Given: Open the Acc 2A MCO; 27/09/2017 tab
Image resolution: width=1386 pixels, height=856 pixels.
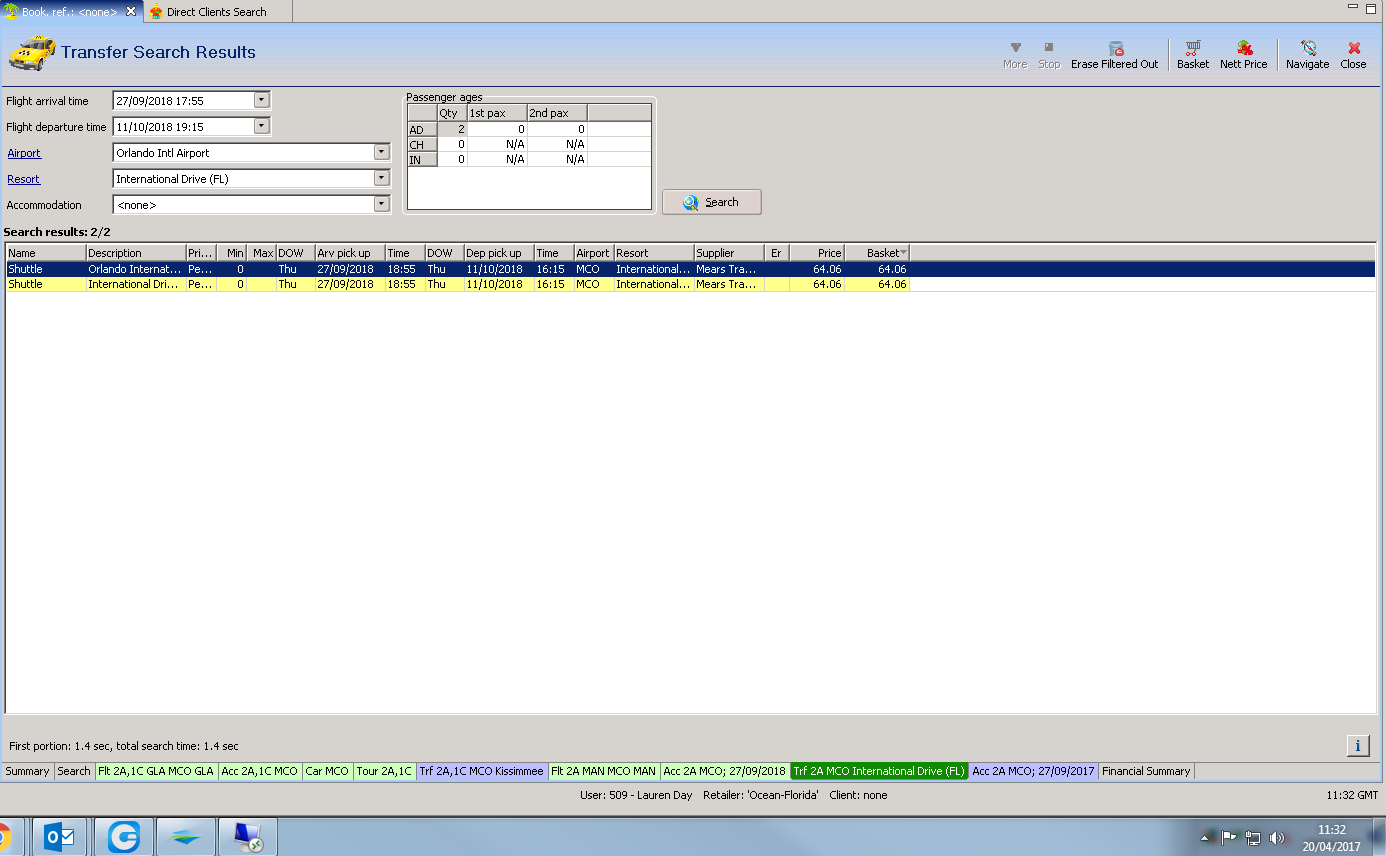Looking at the screenshot, I should (1034, 771).
